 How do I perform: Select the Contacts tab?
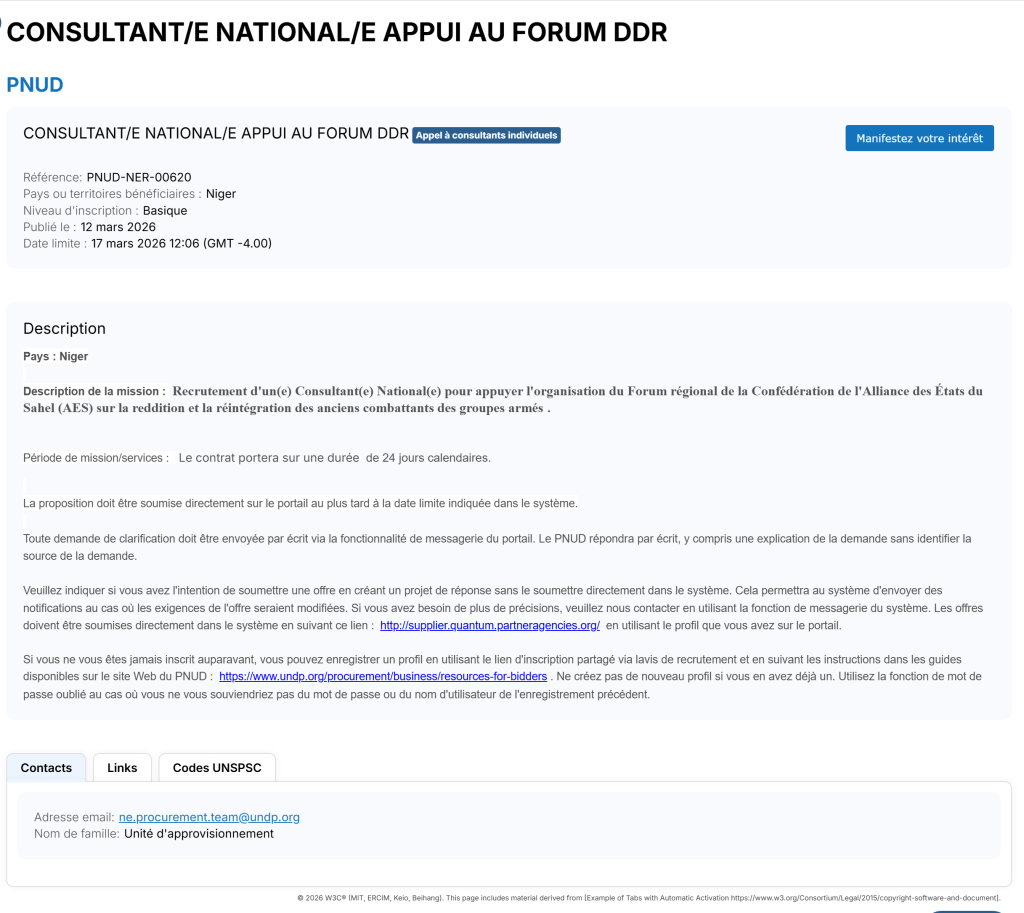click(46, 768)
